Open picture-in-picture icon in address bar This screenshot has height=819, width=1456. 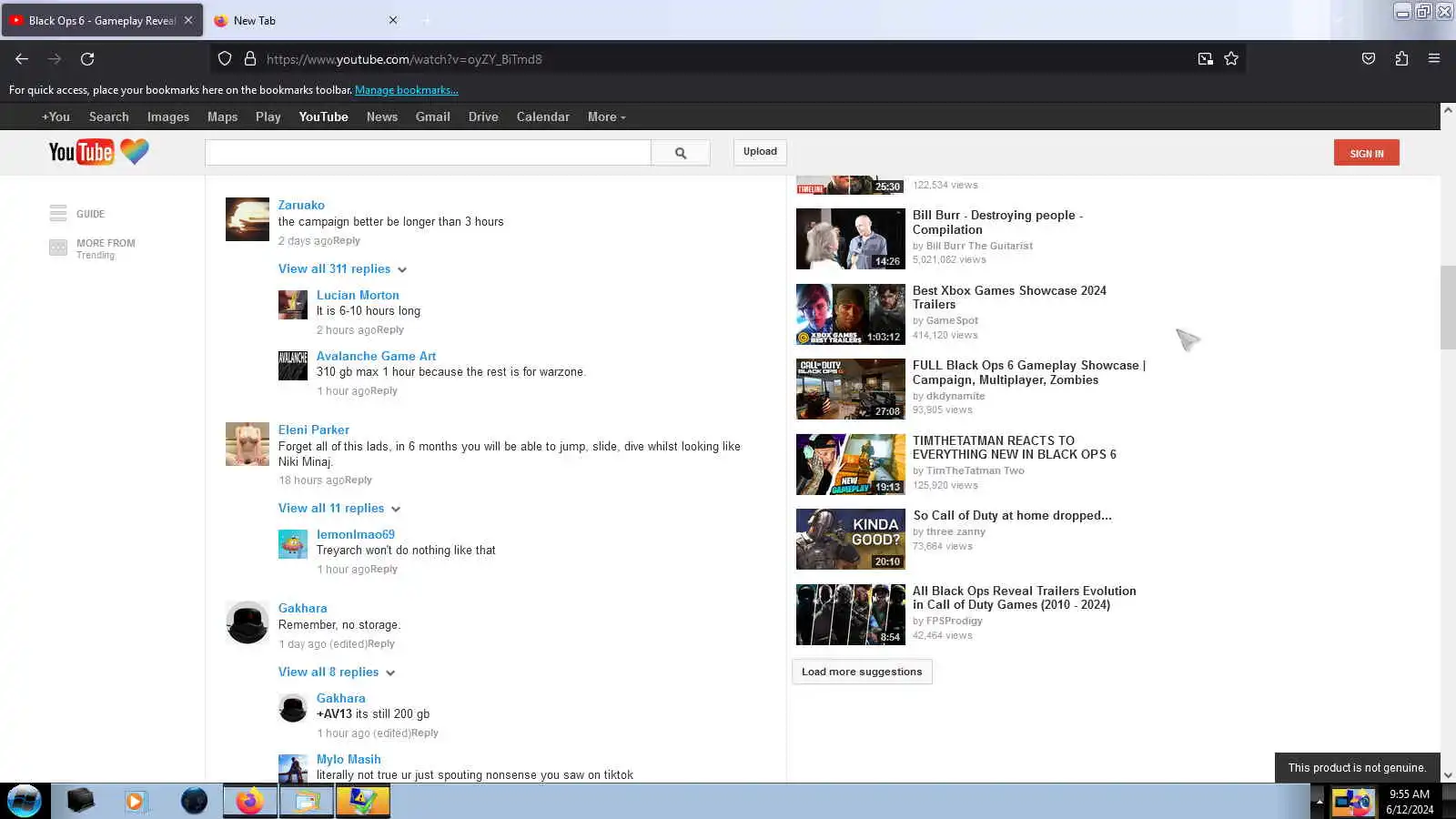tap(1205, 59)
